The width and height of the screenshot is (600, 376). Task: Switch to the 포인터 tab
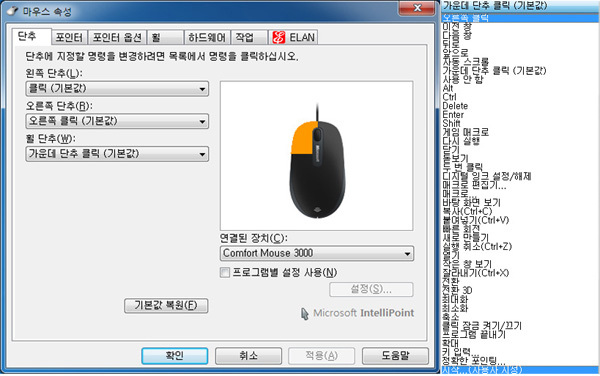[69, 37]
